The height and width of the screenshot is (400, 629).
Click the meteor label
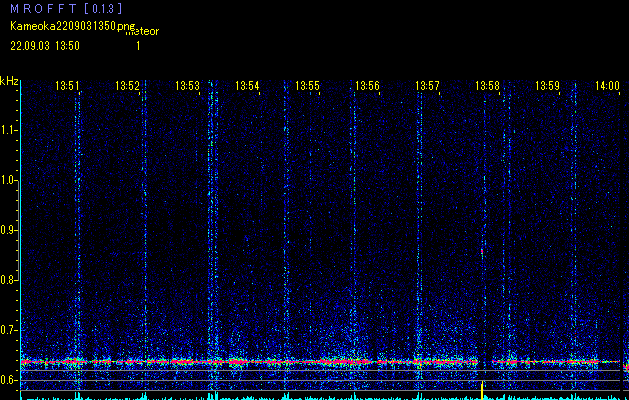[x=142, y=31]
